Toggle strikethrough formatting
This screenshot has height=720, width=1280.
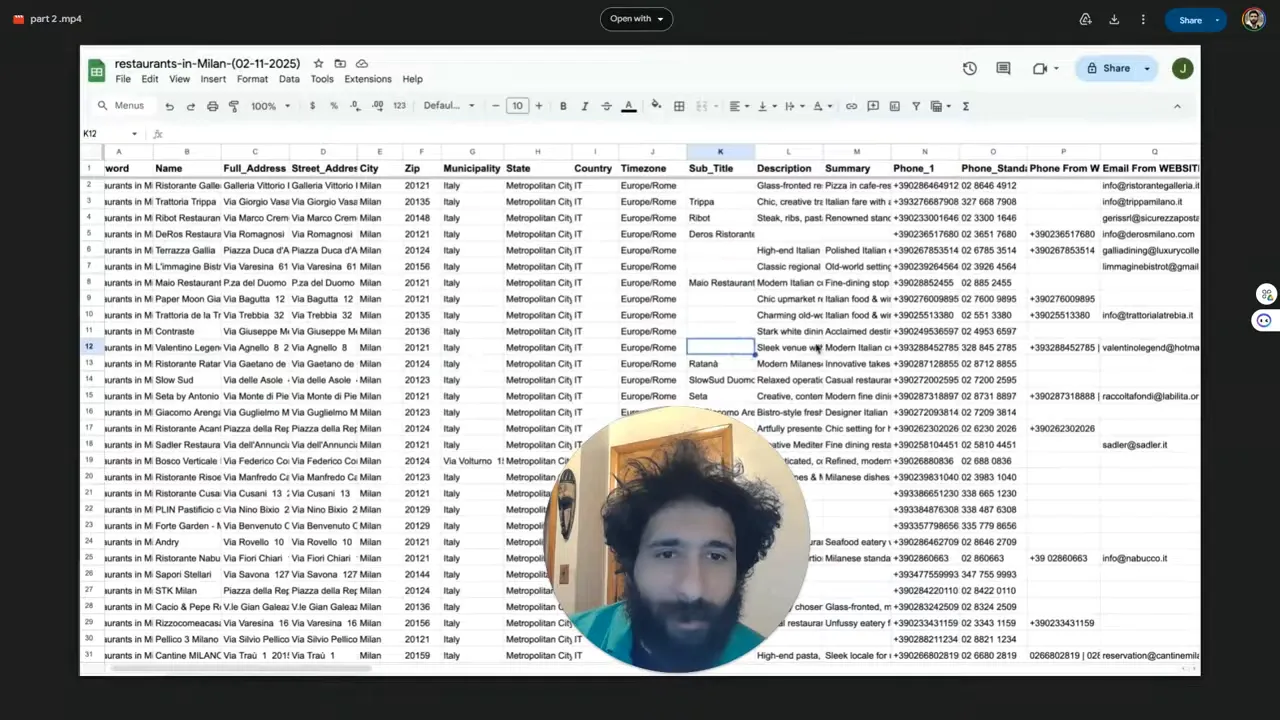point(606,106)
